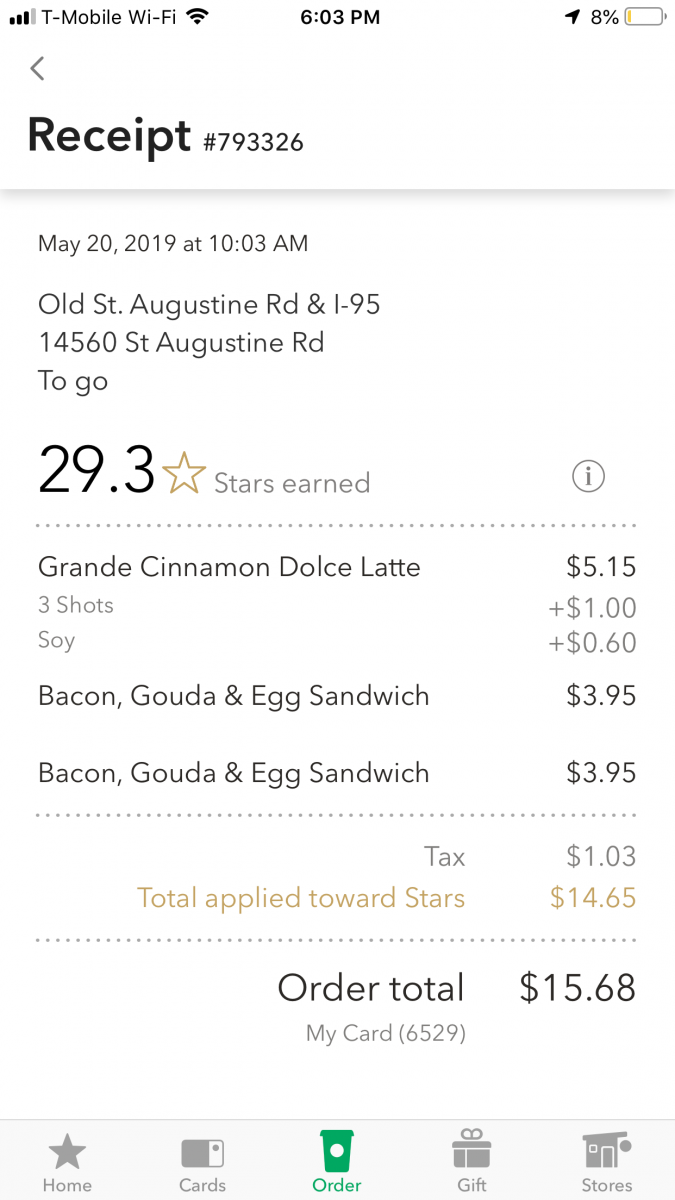This screenshot has height=1200, width=675.
Task: Tap the back arrow chevron
Action: pos(38,68)
